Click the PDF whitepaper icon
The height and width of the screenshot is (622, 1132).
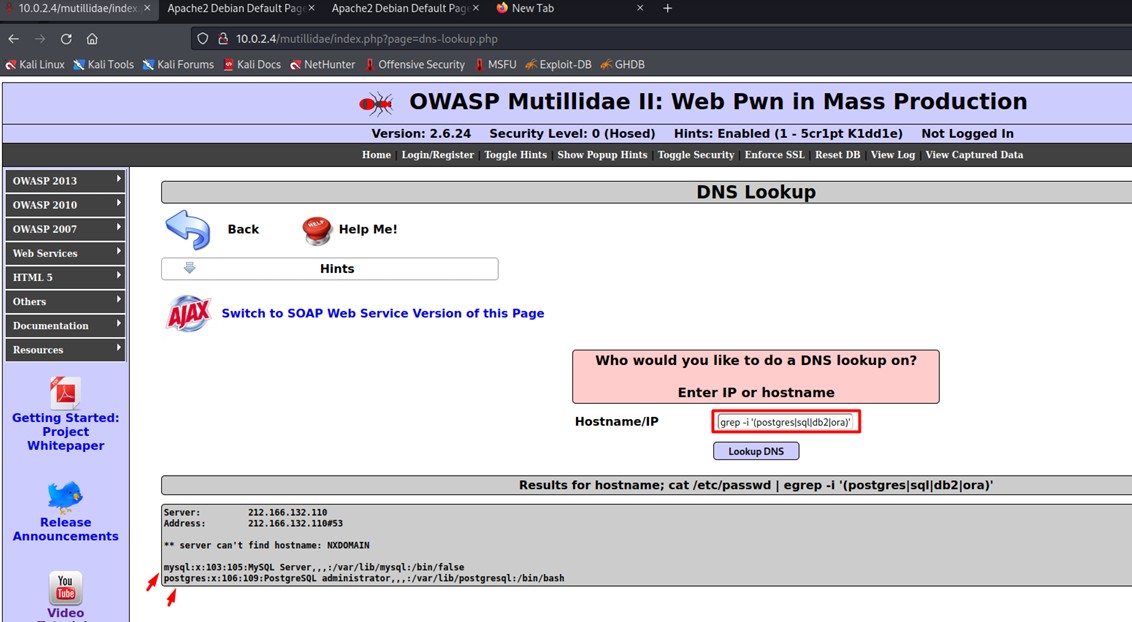tap(66, 393)
